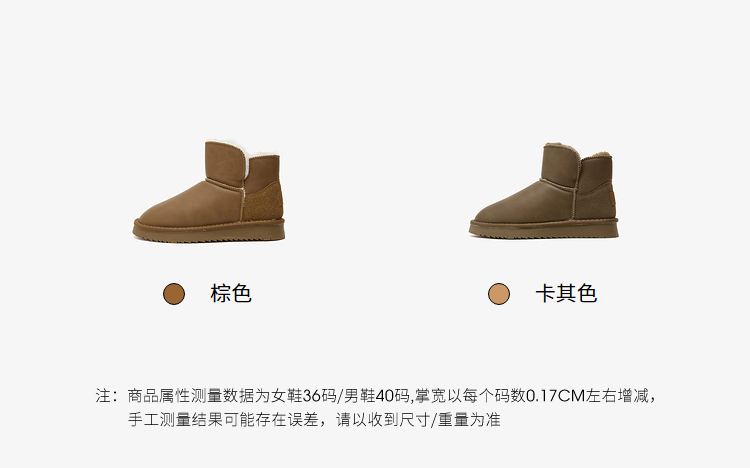750x468 pixels.
Task: Select the brown boot product image
Action: (x=209, y=191)
